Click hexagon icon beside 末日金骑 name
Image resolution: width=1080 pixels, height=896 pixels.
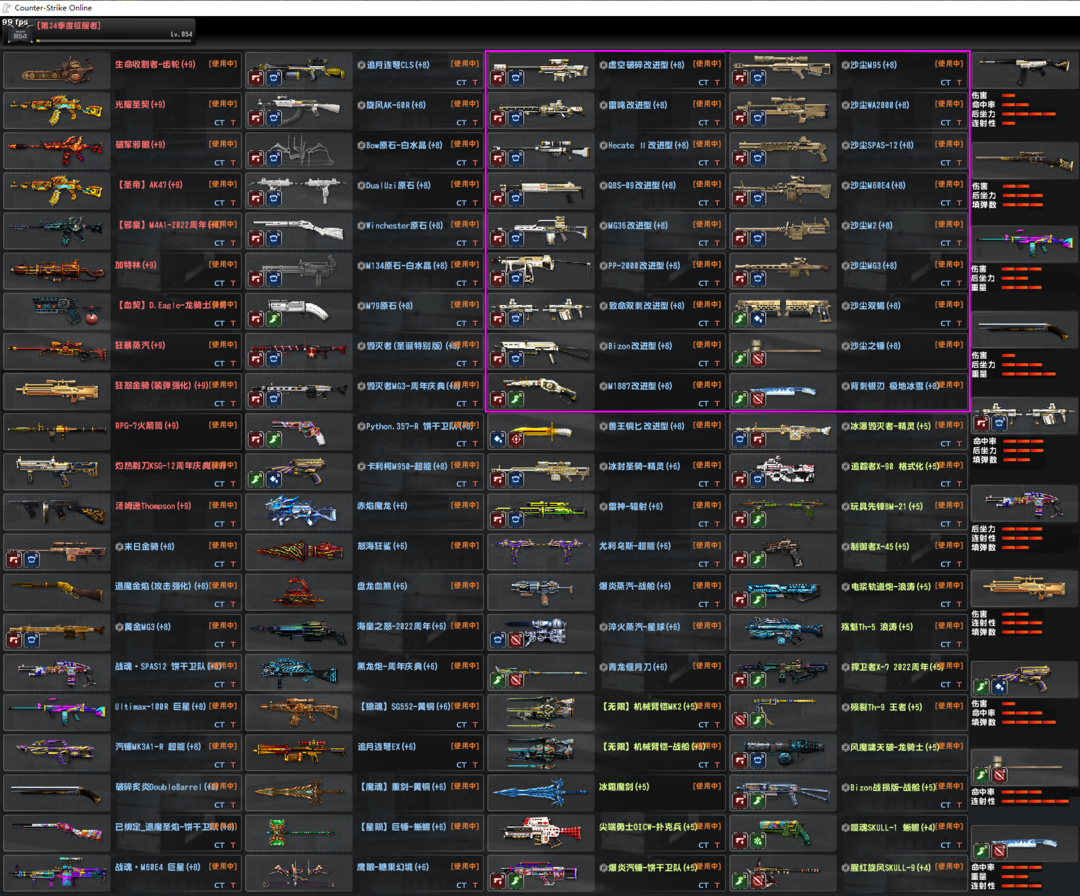119,546
